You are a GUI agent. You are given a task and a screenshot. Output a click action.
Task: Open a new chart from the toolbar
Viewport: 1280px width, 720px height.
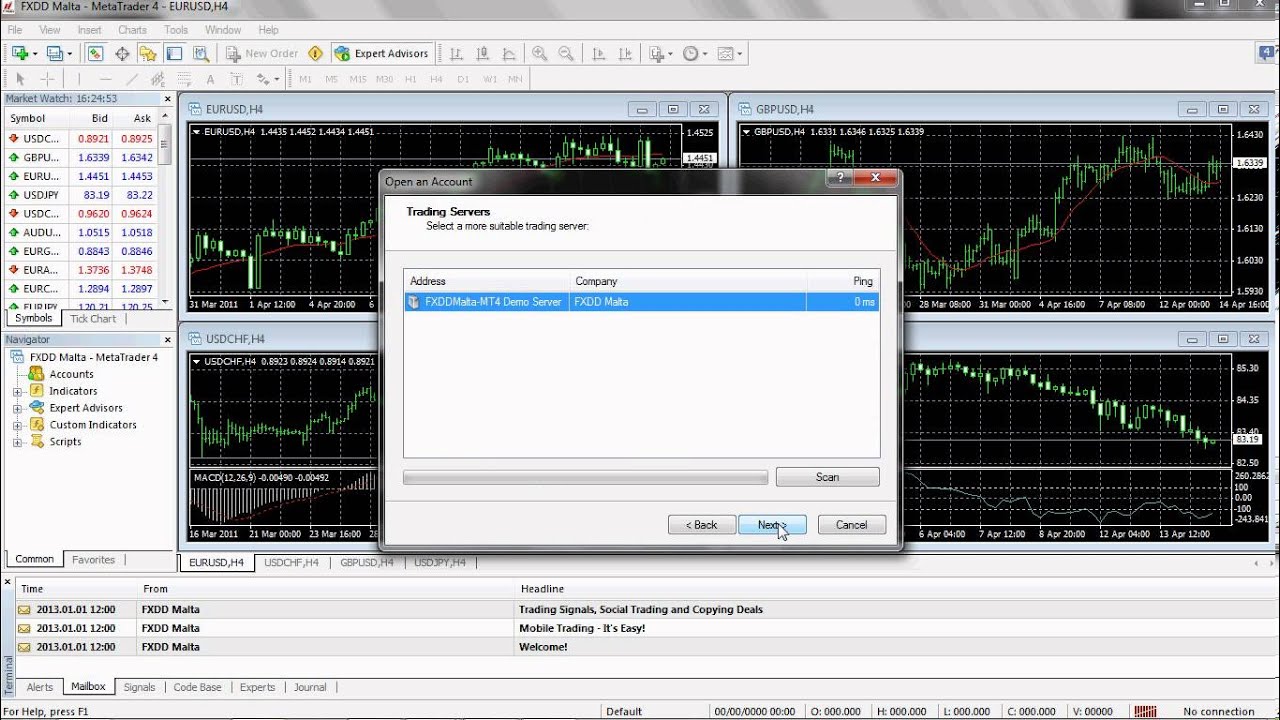pos(20,53)
